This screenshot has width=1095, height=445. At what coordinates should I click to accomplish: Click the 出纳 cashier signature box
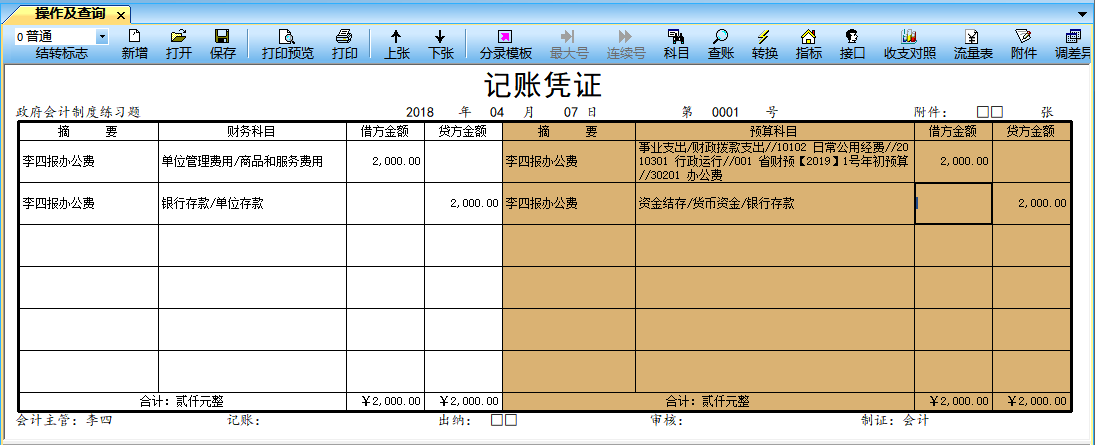504,420
